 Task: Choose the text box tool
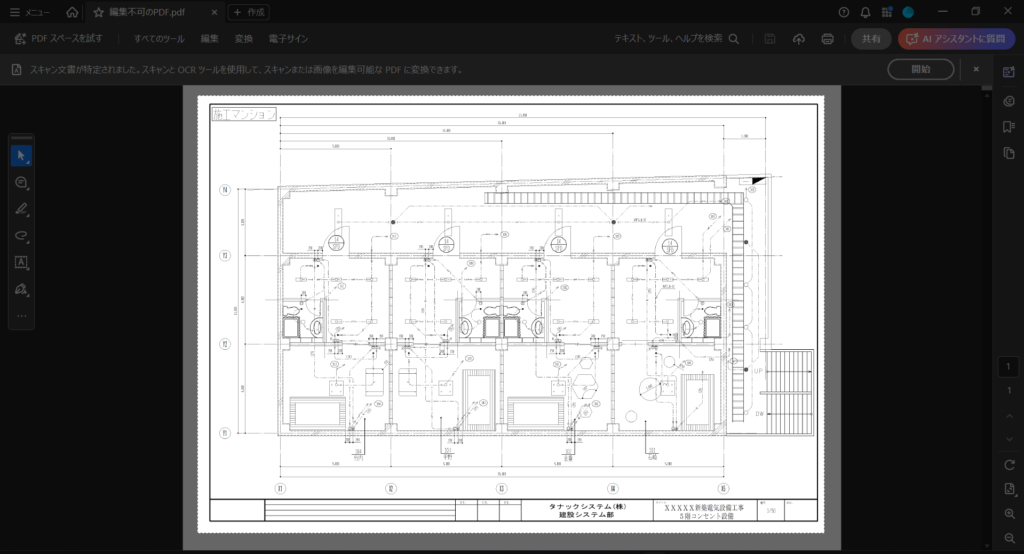pos(21,263)
